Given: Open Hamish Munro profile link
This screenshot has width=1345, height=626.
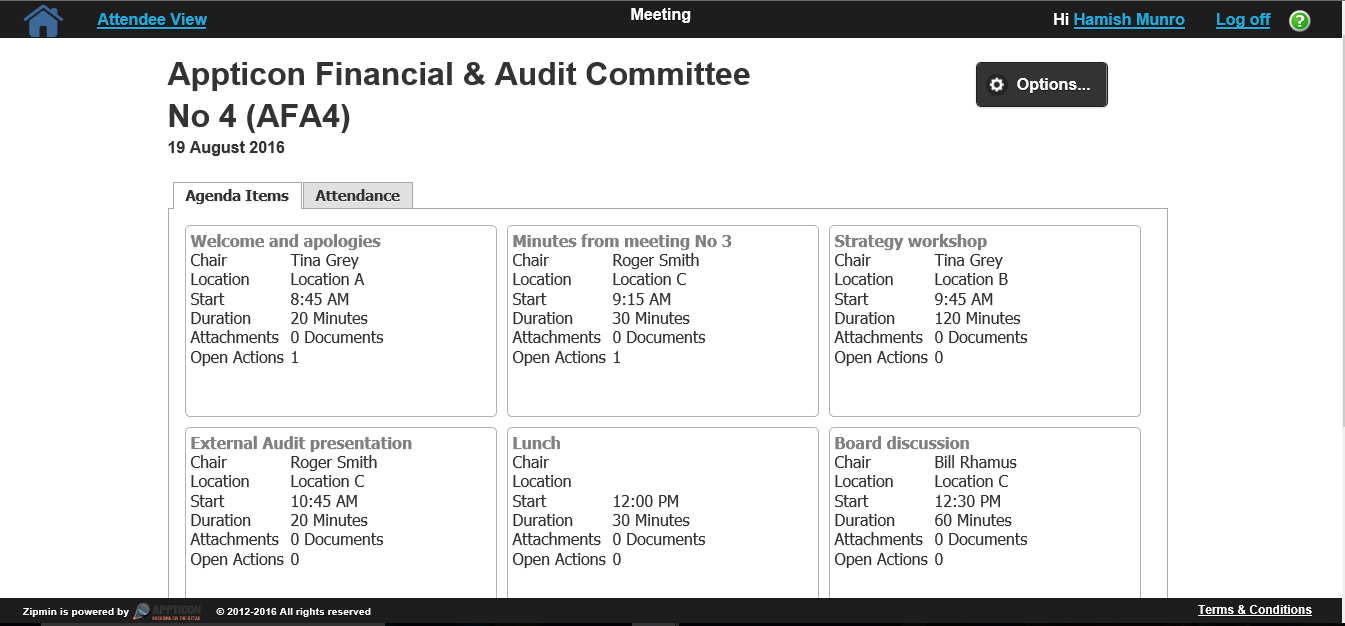Looking at the screenshot, I should pos(1129,20).
